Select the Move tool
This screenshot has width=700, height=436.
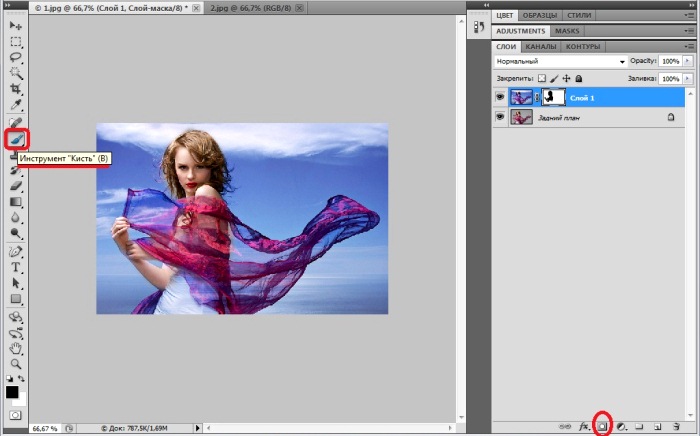(x=16, y=25)
